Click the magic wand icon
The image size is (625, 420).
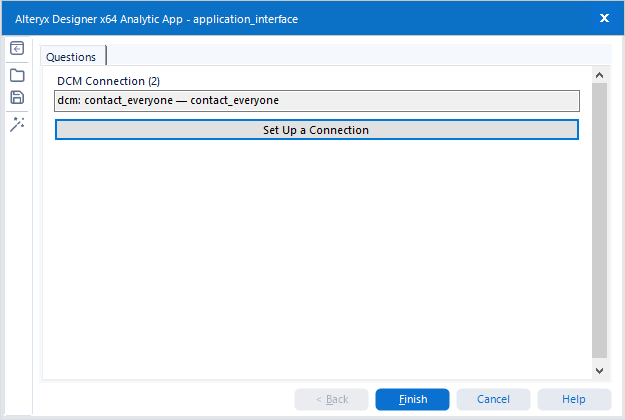click(17, 124)
